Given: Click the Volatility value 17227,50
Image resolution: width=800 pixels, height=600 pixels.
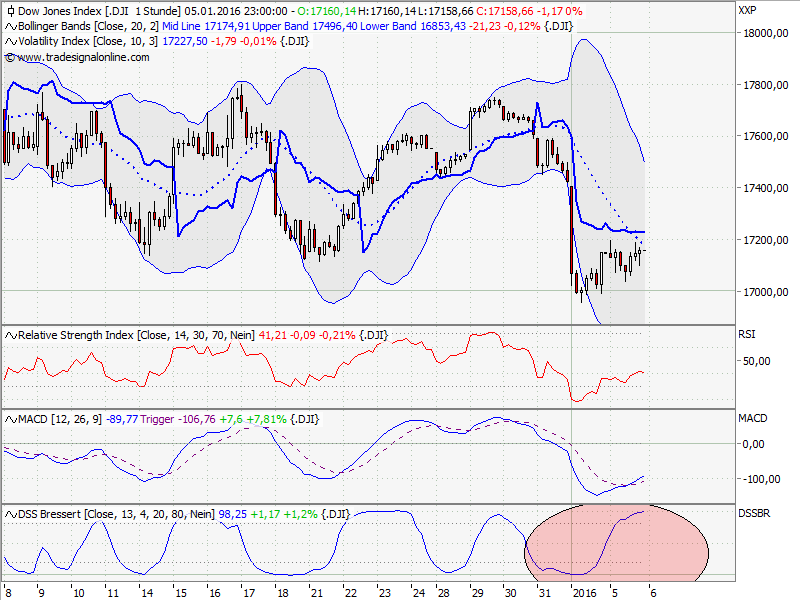Looking at the screenshot, I should click(185, 41).
